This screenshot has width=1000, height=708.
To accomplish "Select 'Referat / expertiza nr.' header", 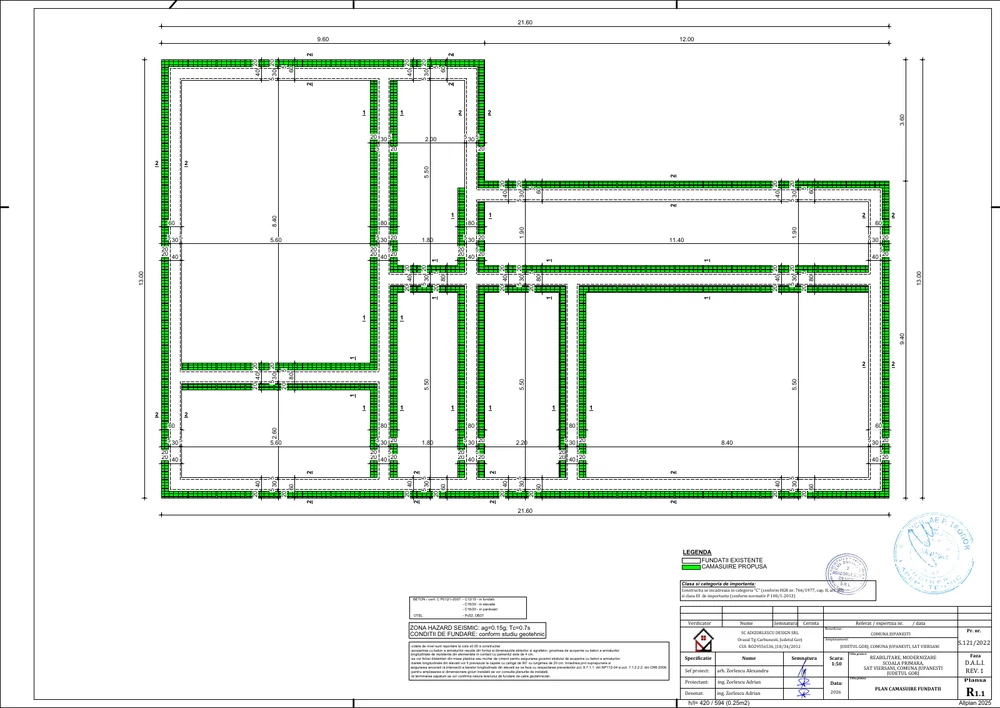I will click(879, 623).
